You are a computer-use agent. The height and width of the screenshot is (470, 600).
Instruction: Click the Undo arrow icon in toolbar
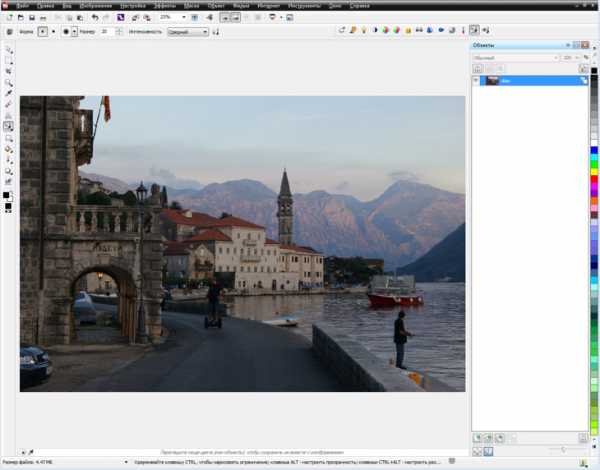[x=94, y=17]
